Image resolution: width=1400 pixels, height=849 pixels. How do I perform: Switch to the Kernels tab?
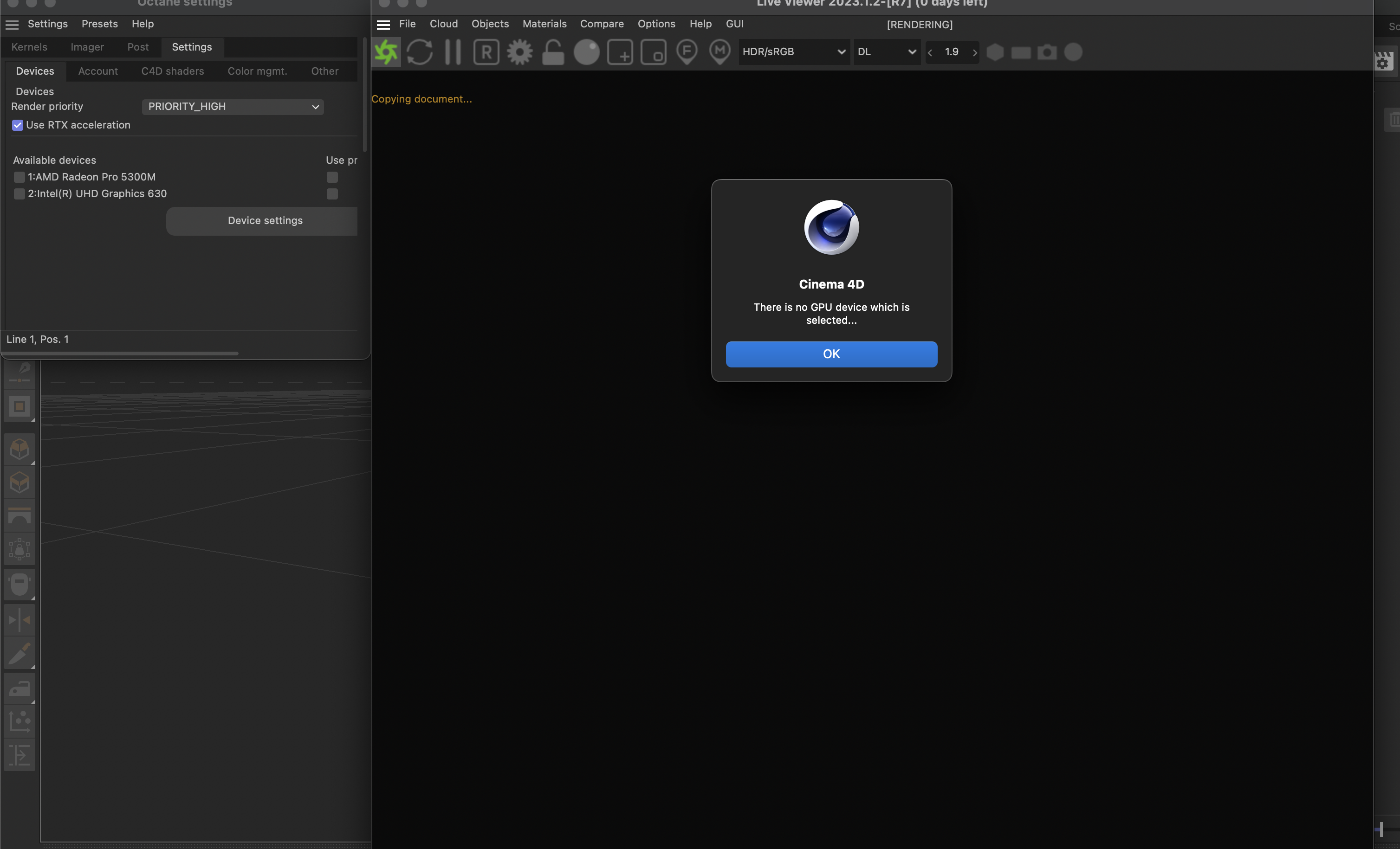coord(30,47)
